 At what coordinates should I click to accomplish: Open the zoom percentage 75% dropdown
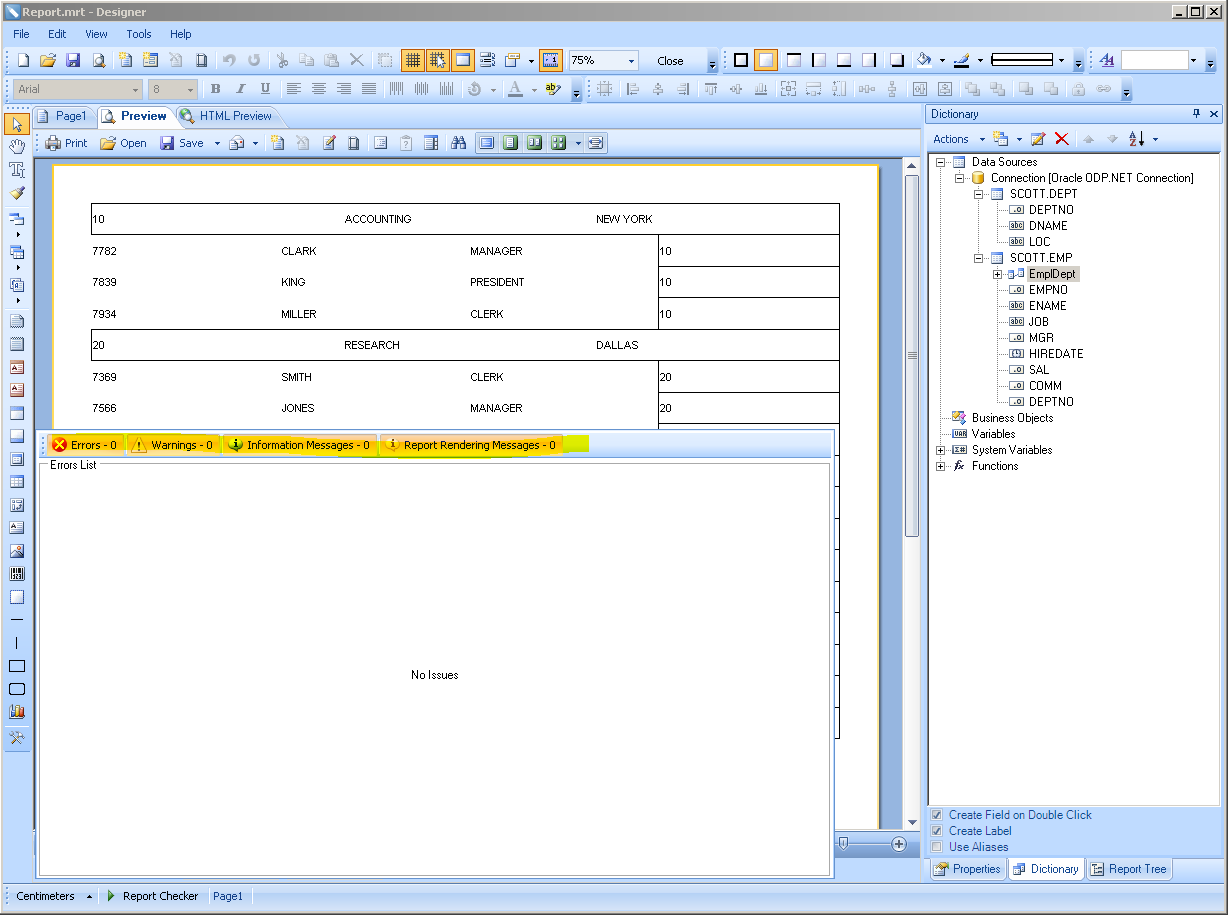pos(632,61)
